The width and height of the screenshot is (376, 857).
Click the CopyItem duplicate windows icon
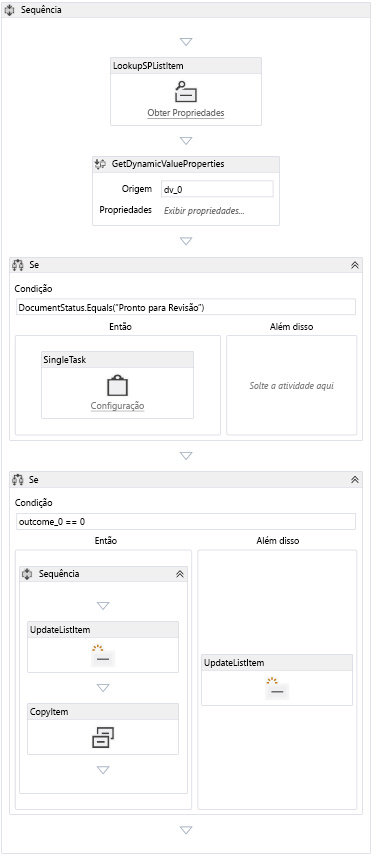[x=103, y=737]
